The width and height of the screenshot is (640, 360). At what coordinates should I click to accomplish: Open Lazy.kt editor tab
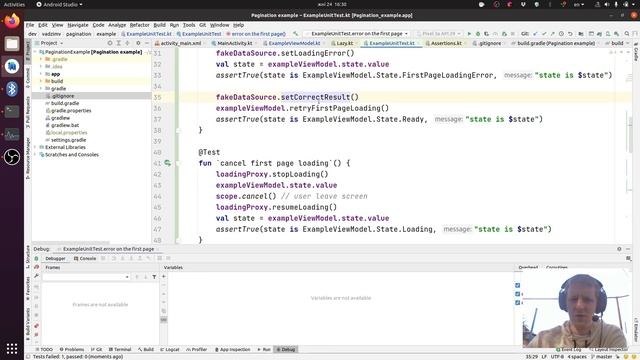pos(342,43)
